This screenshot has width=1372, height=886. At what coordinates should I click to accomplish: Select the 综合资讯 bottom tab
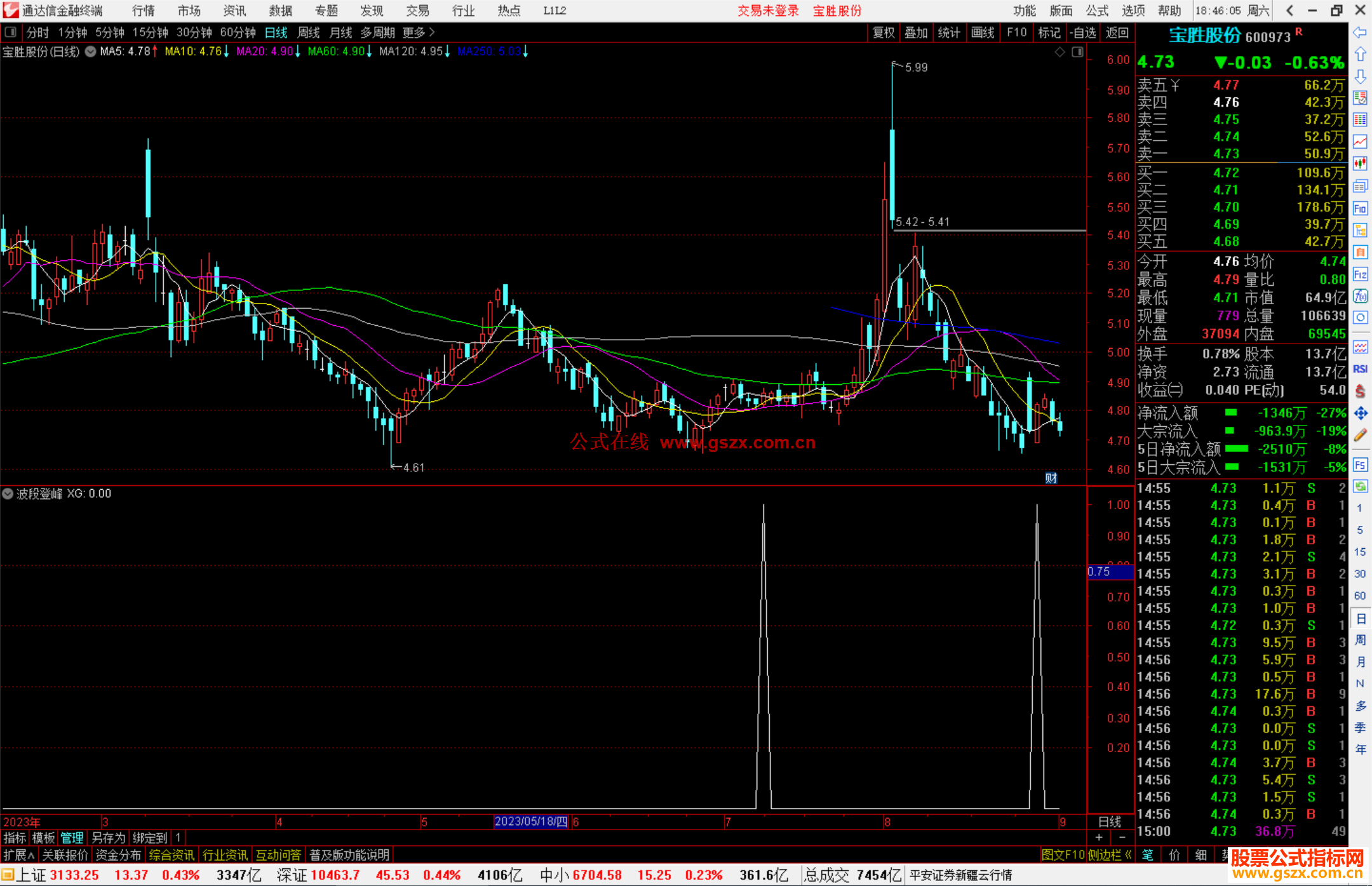pos(171,855)
